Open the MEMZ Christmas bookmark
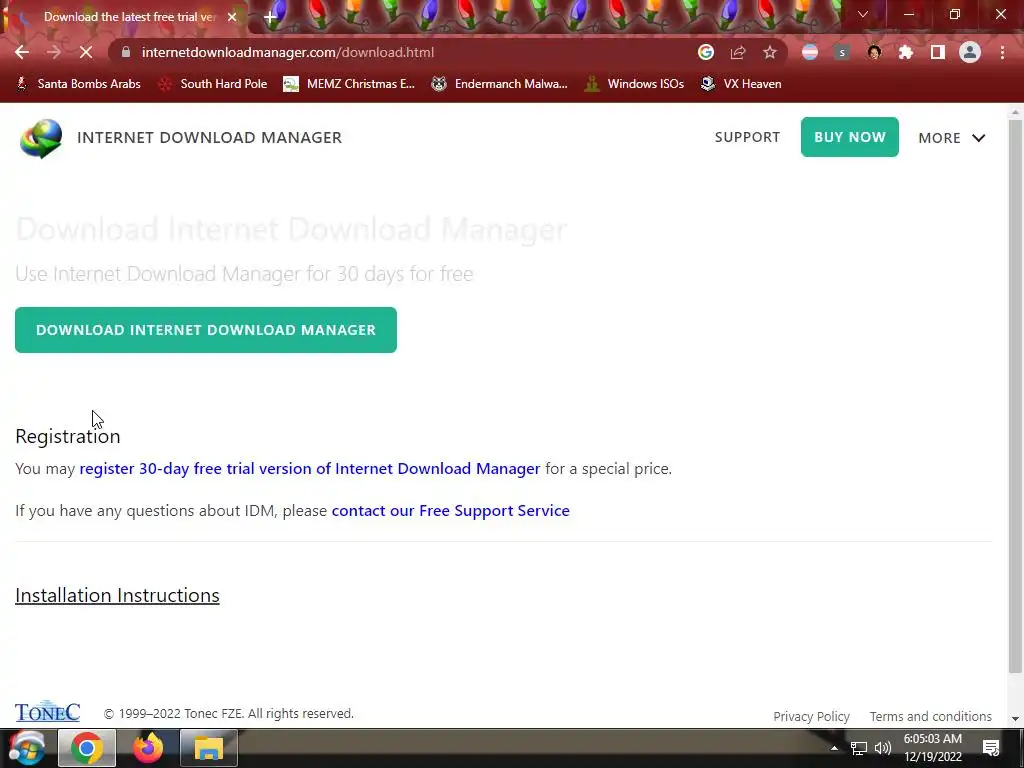This screenshot has height=768, width=1024. click(349, 84)
